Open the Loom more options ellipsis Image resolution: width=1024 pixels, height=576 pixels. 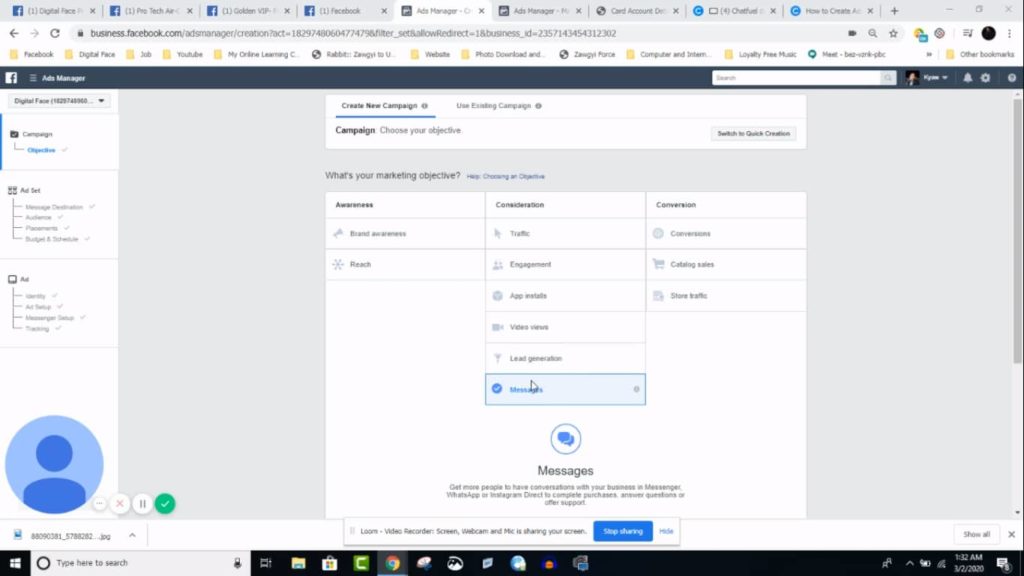[99, 504]
